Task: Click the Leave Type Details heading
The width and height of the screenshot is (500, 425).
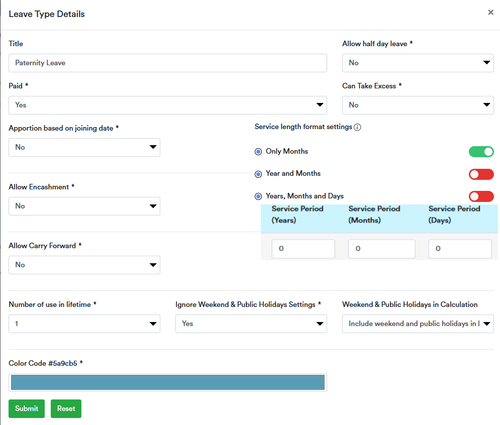Action: click(47, 14)
